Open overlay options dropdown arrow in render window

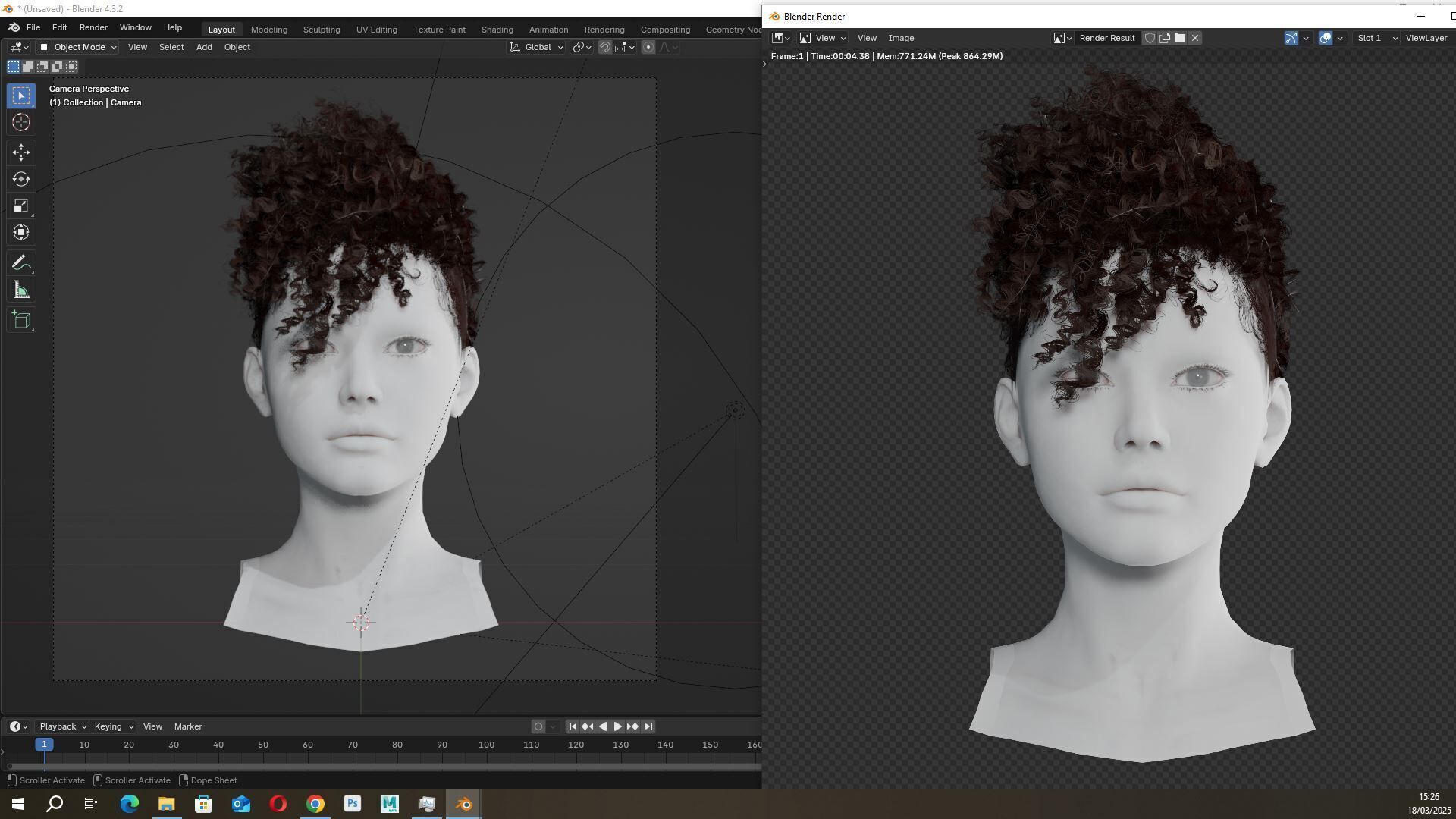[x=1340, y=38]
